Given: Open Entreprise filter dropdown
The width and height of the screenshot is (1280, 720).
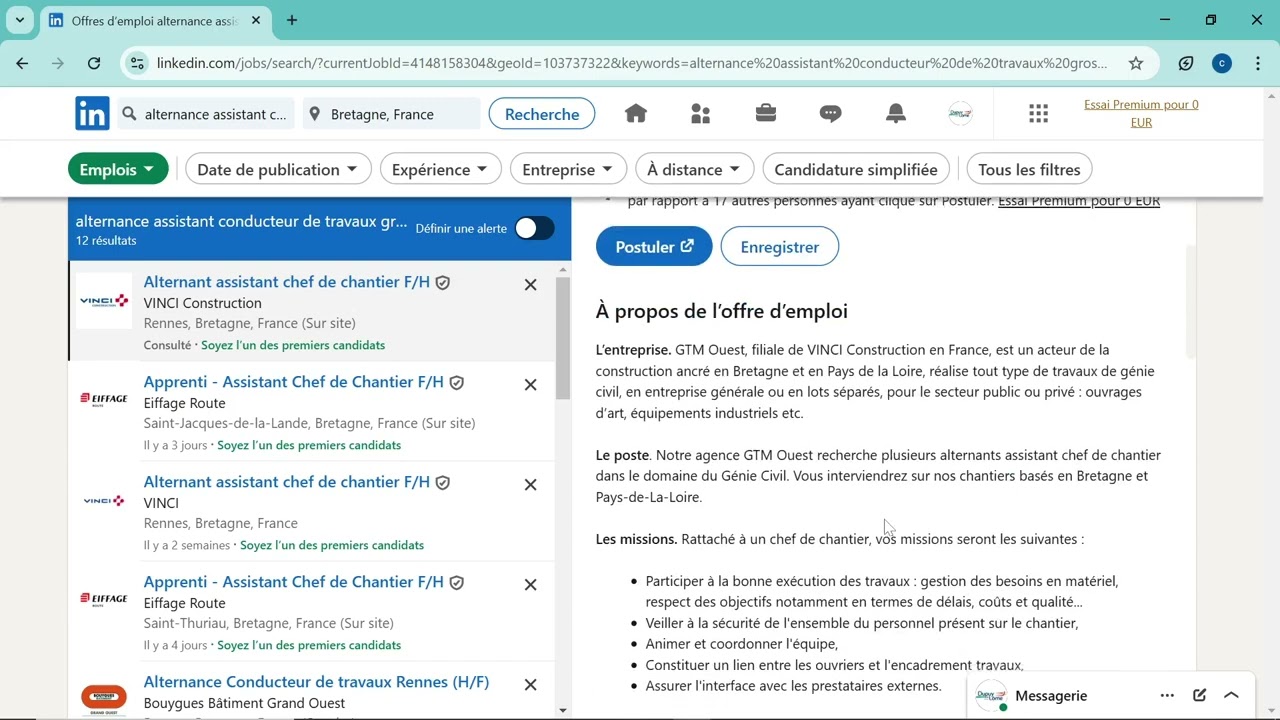Looking at the screenshot, I should (568, 169).
